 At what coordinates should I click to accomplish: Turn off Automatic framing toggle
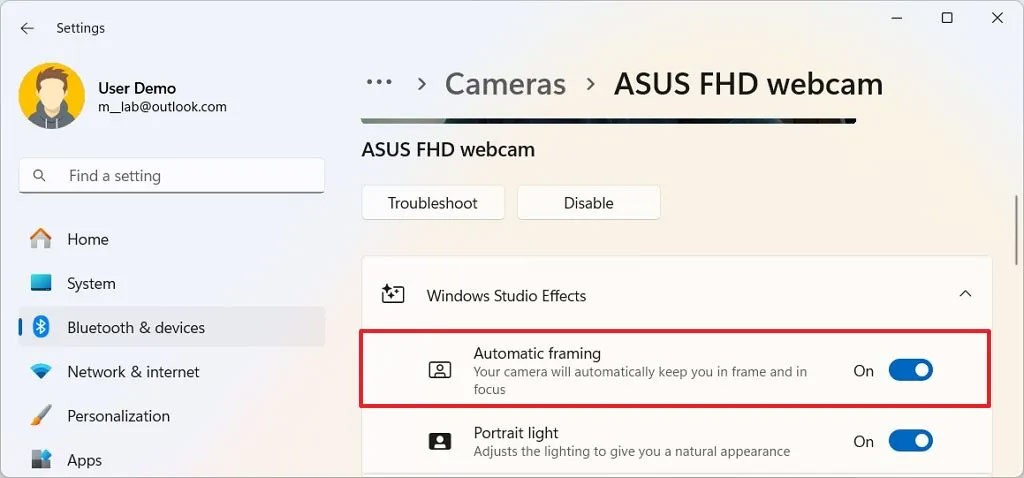pyautogui.click(x=910, y=371)
